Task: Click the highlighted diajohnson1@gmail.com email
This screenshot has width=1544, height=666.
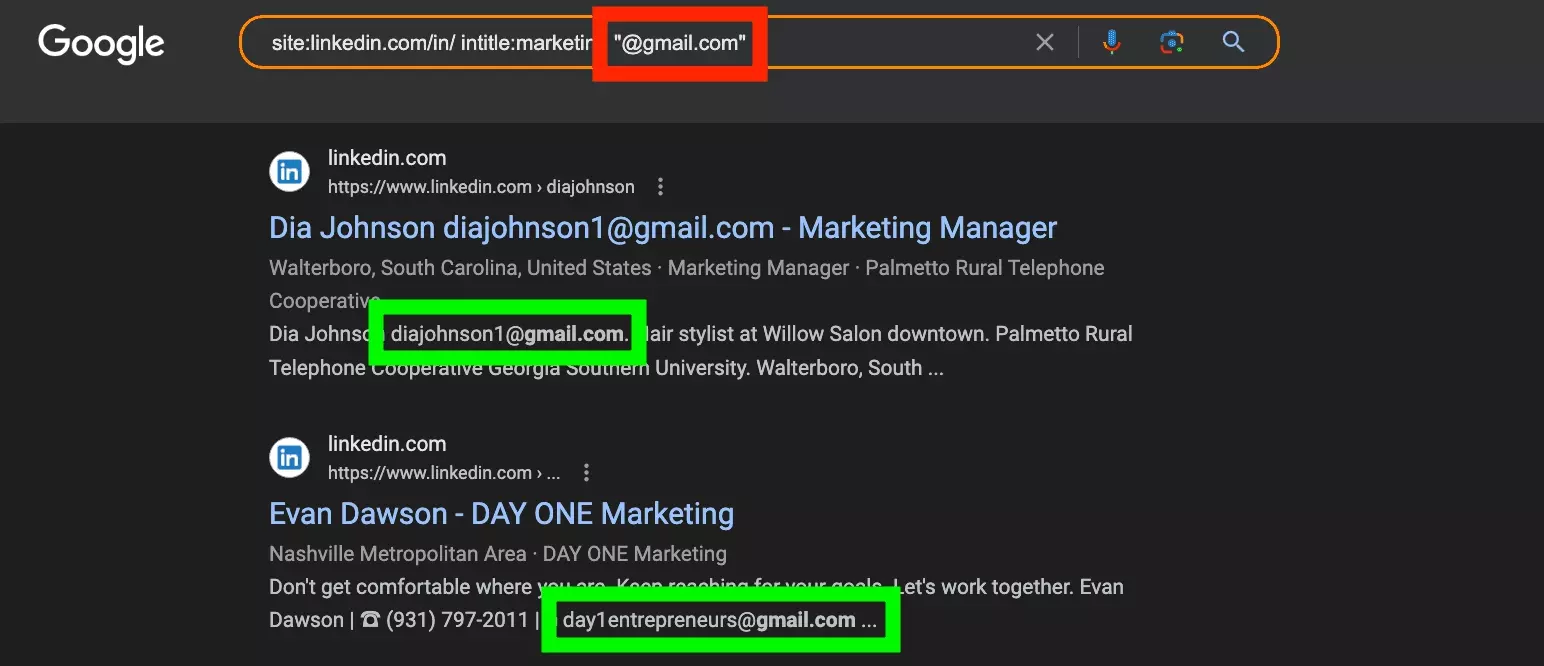Action: click(506, 333)
